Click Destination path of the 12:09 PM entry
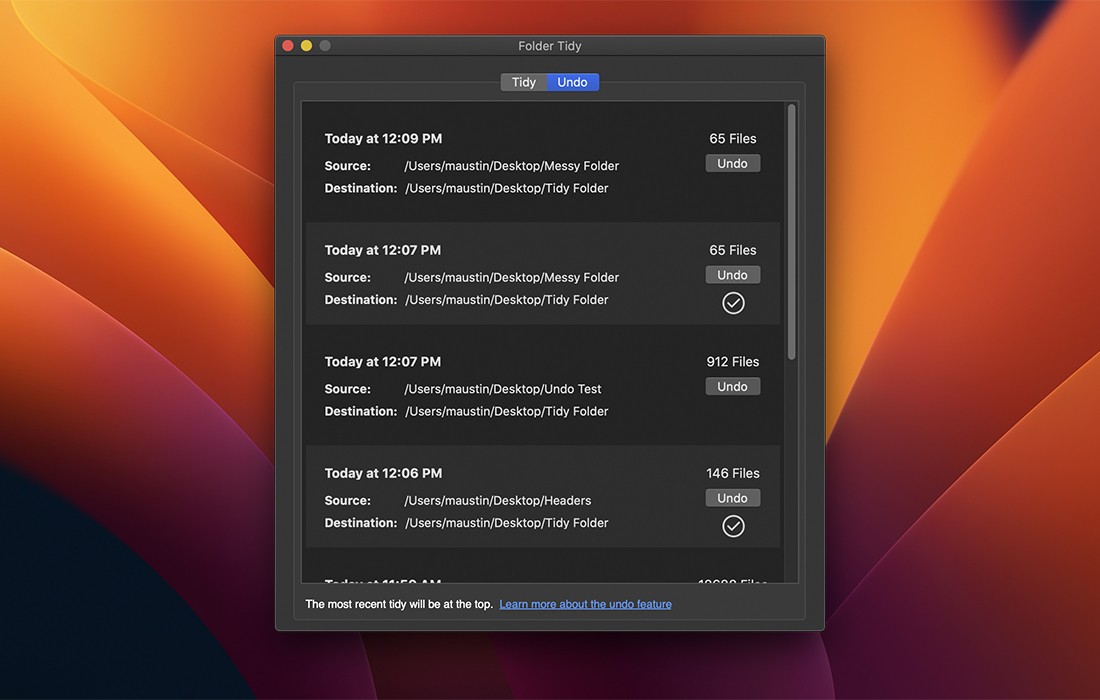 [506, 188]
